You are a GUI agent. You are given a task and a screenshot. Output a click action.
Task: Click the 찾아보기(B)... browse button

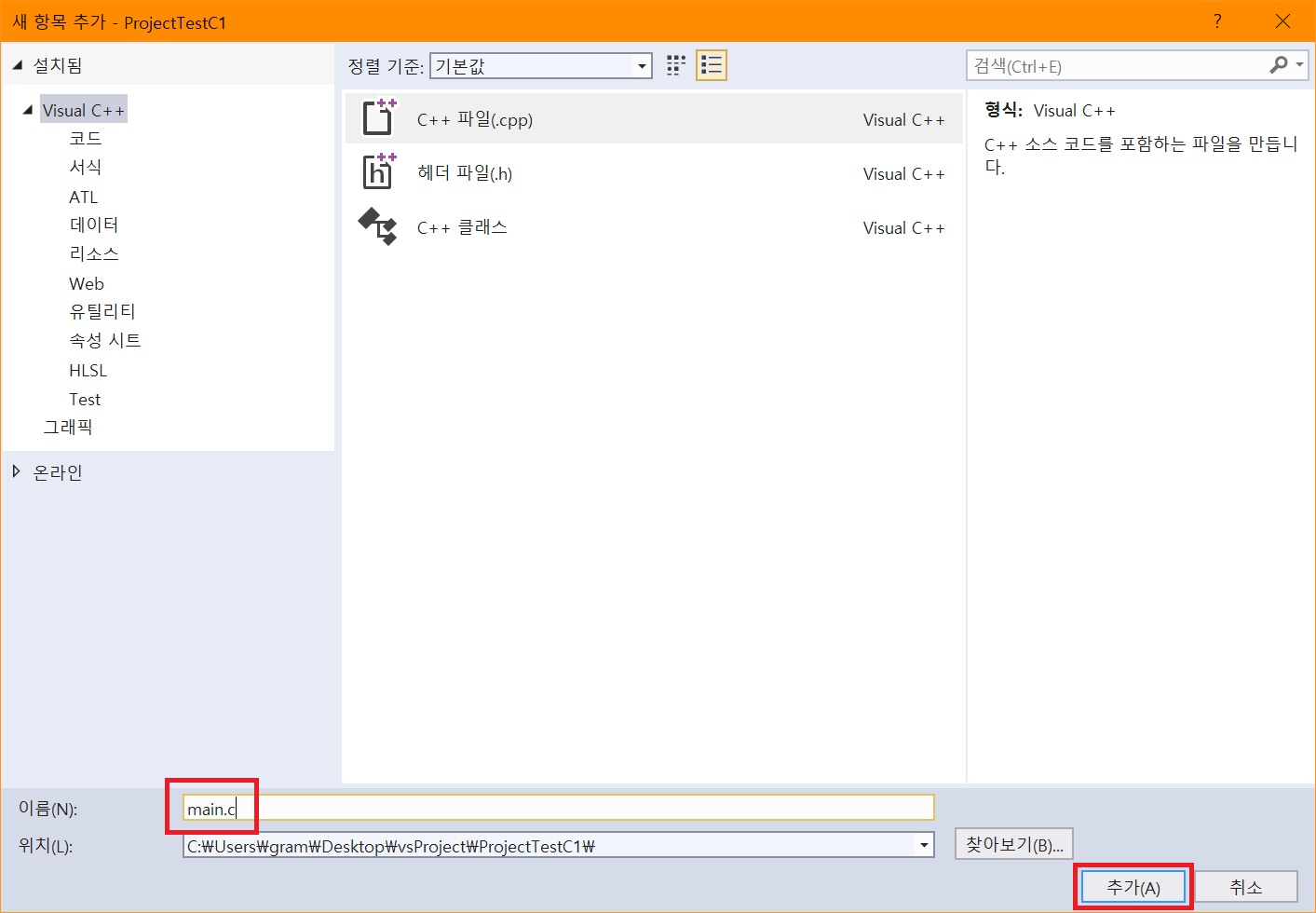click(1014, 844)
